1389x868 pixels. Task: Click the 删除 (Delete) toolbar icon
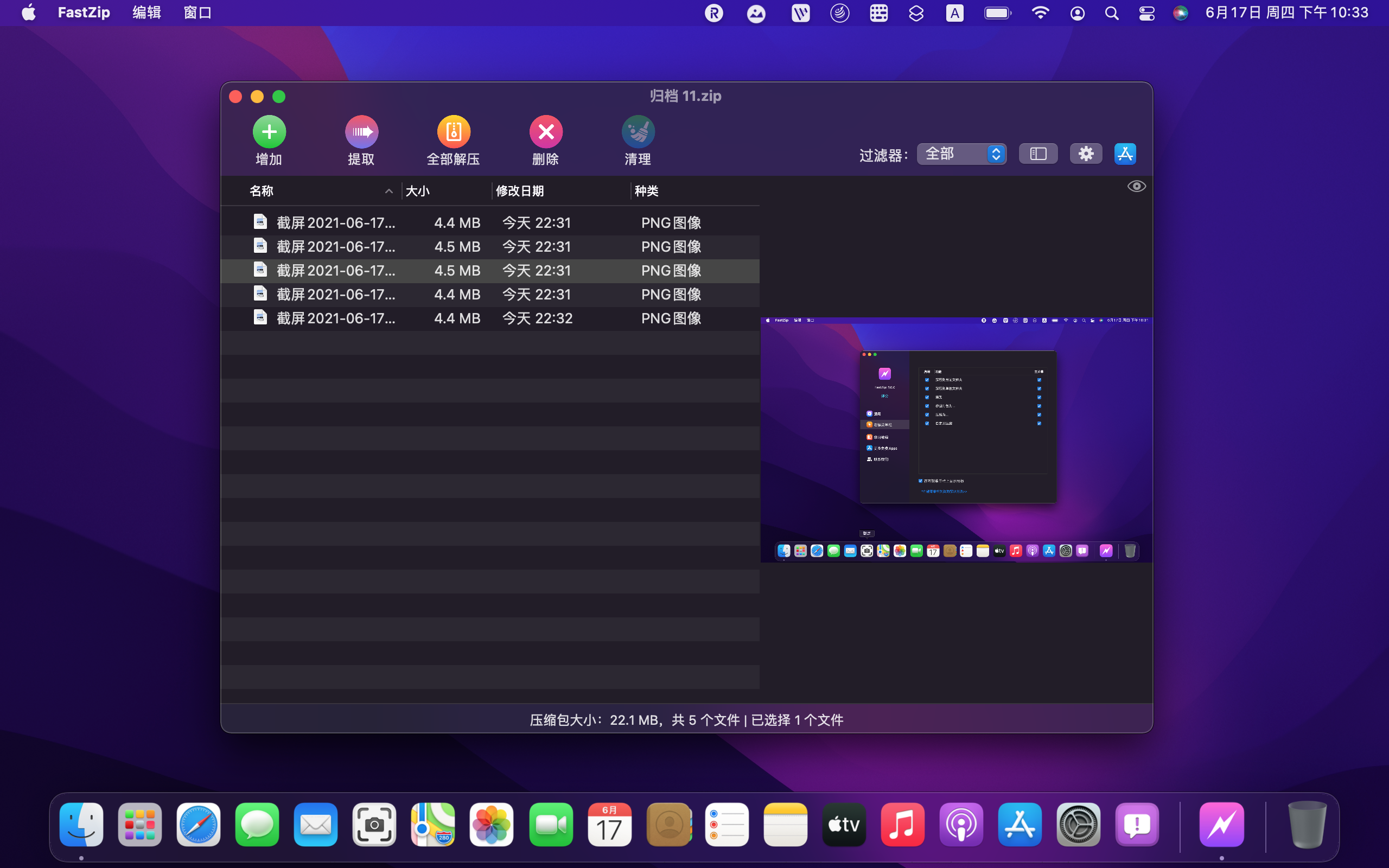(545, 132)
